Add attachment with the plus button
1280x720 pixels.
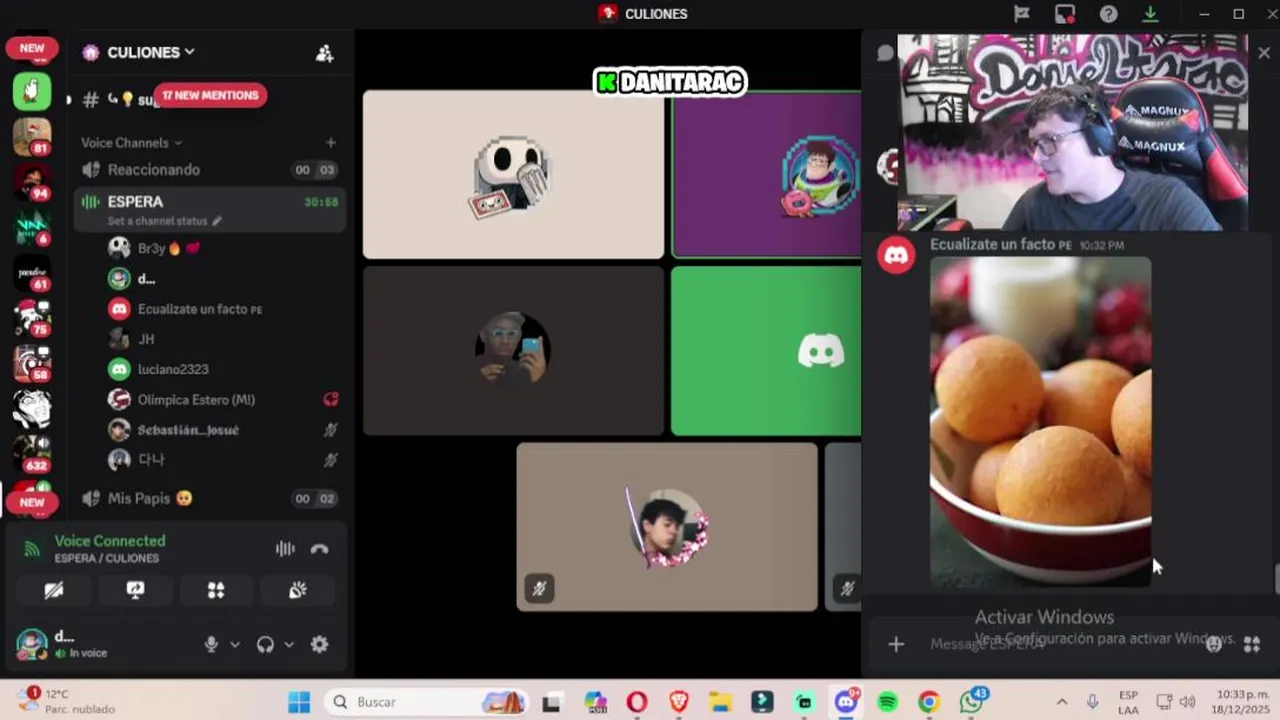pos(896,644)
